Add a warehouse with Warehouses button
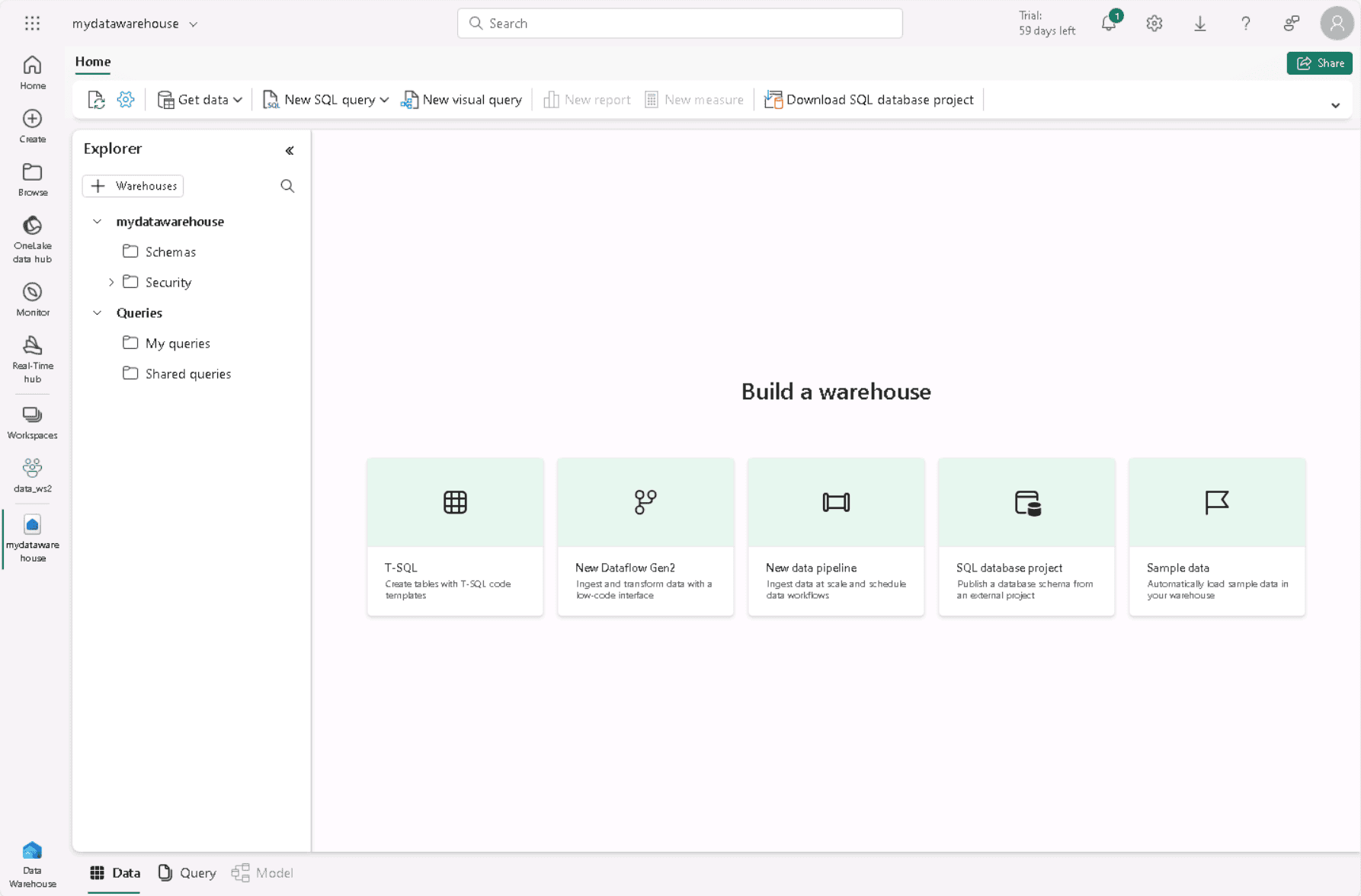 click(133, 186)
